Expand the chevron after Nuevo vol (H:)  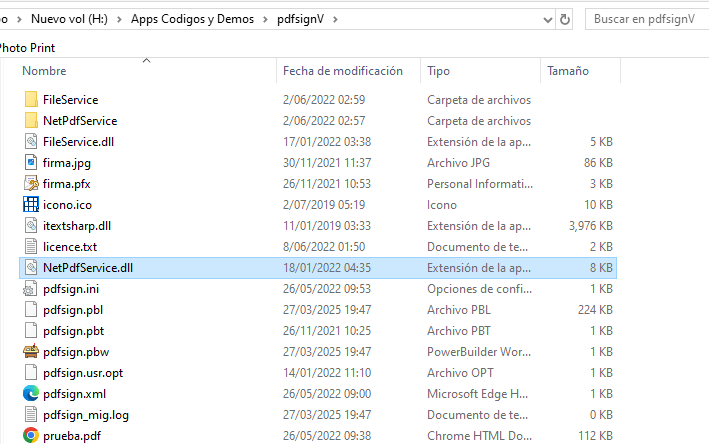pyautogui.click(x=119, y=19)
